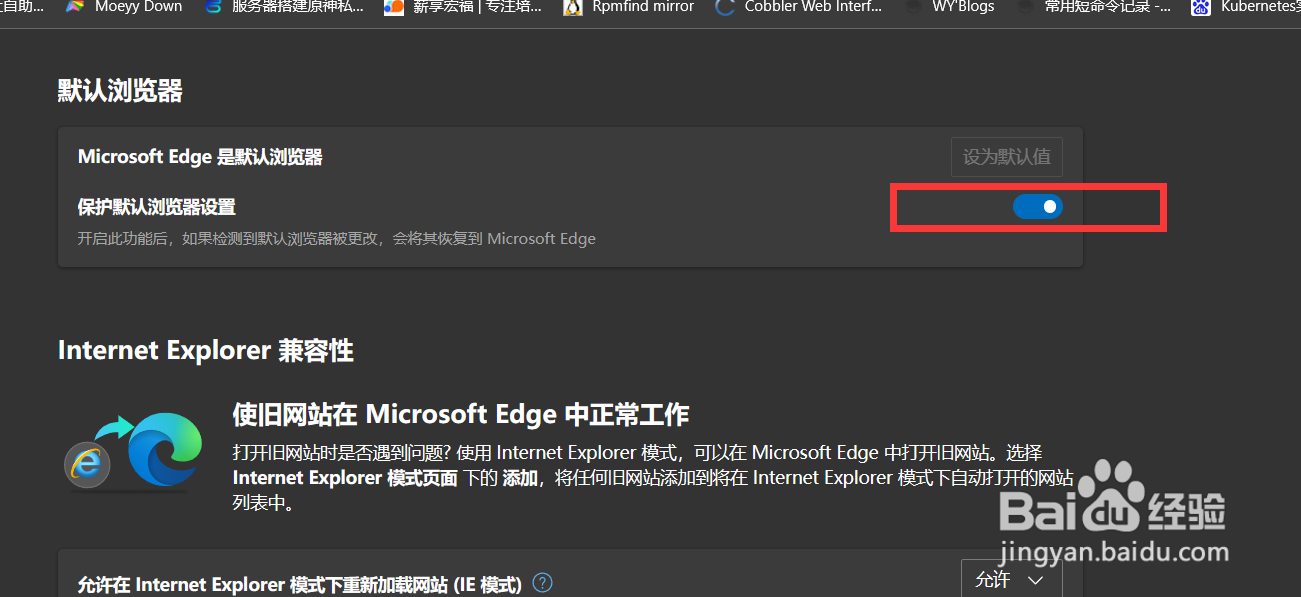Viewport: 1301px width, 597px height.
Task: Click 开启此功能后 description text
Action: click(x=337, y=239)
